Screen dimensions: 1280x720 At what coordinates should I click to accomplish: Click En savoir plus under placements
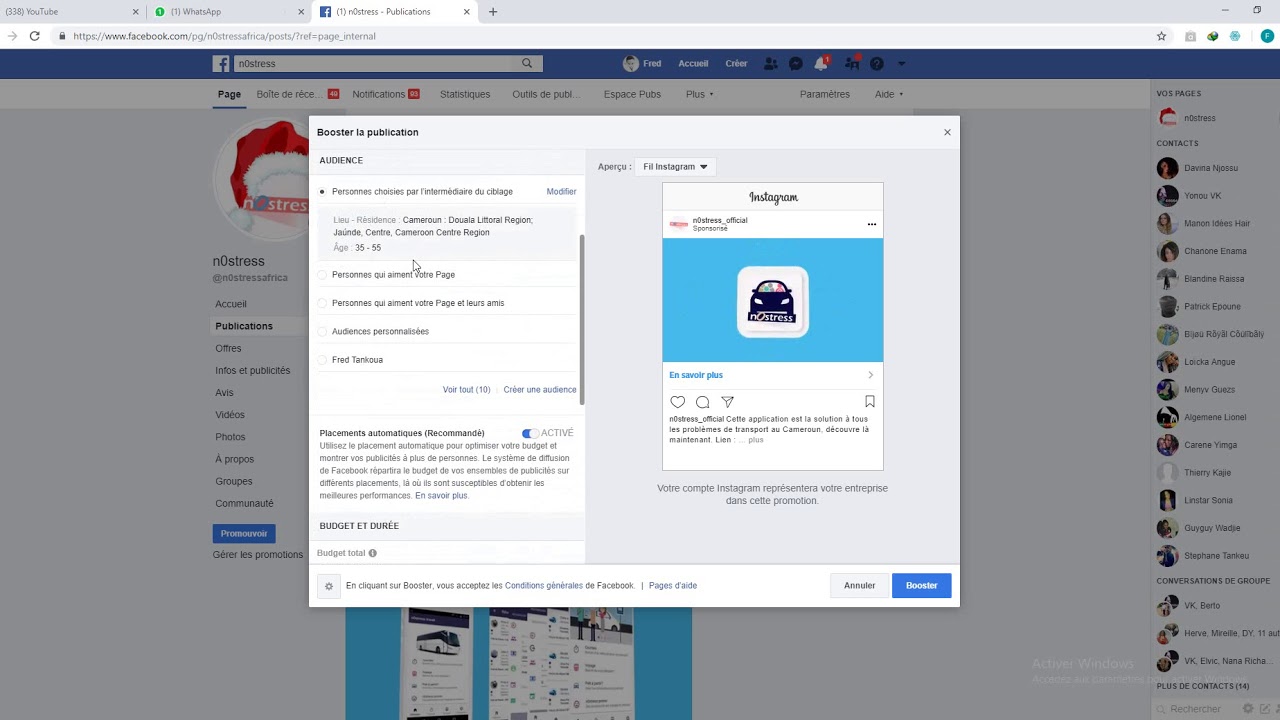[x=441, y=496]
